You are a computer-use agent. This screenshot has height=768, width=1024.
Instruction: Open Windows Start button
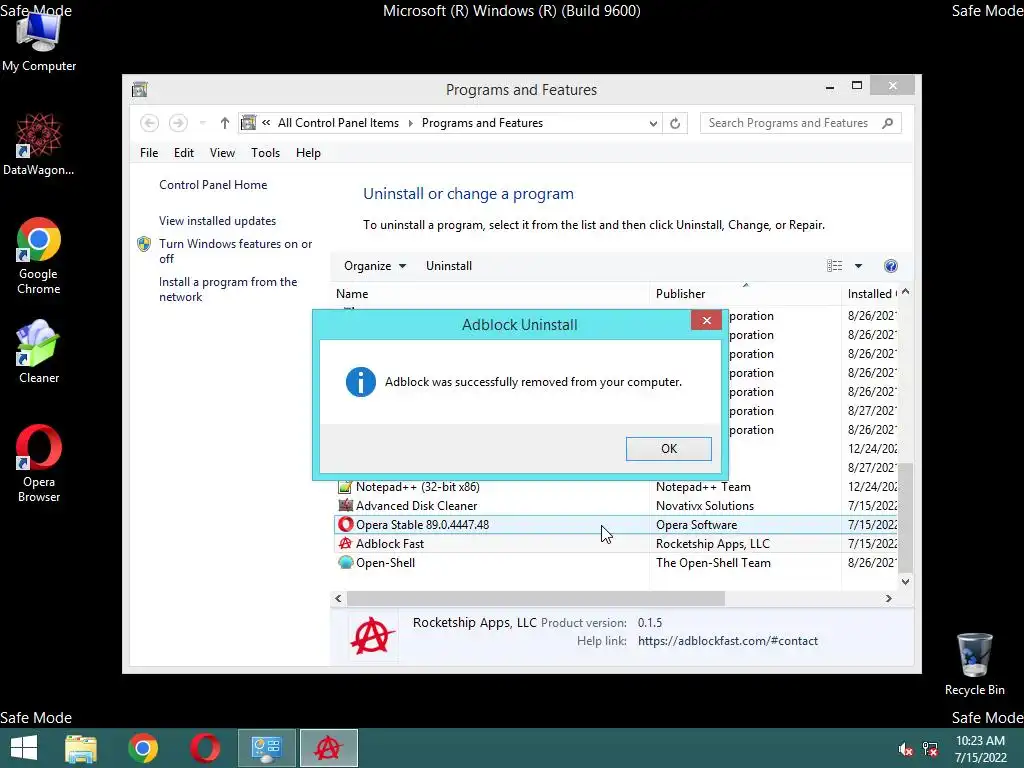tap(24, 748)
